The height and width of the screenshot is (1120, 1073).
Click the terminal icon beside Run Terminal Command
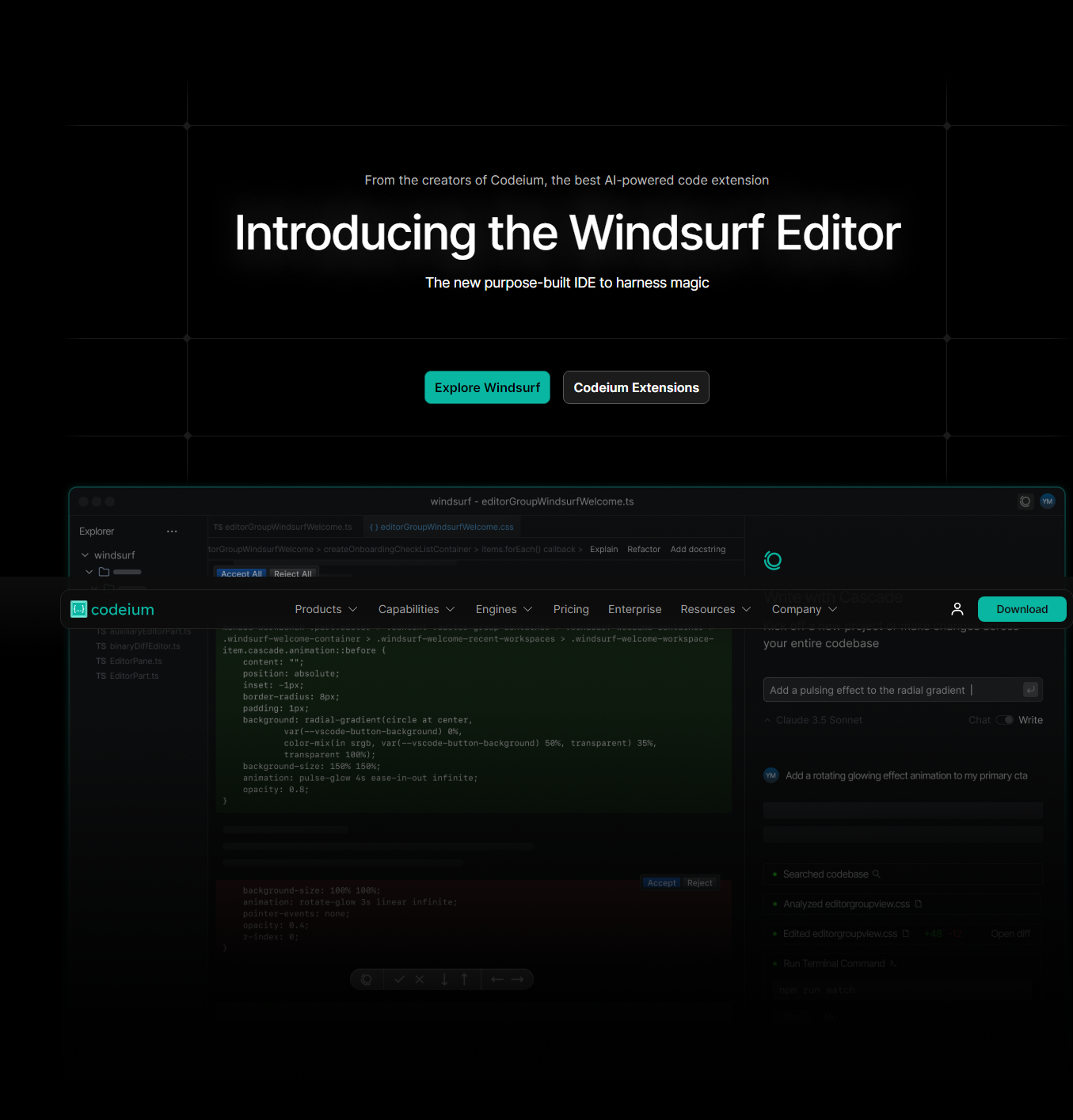coord(893,964)
